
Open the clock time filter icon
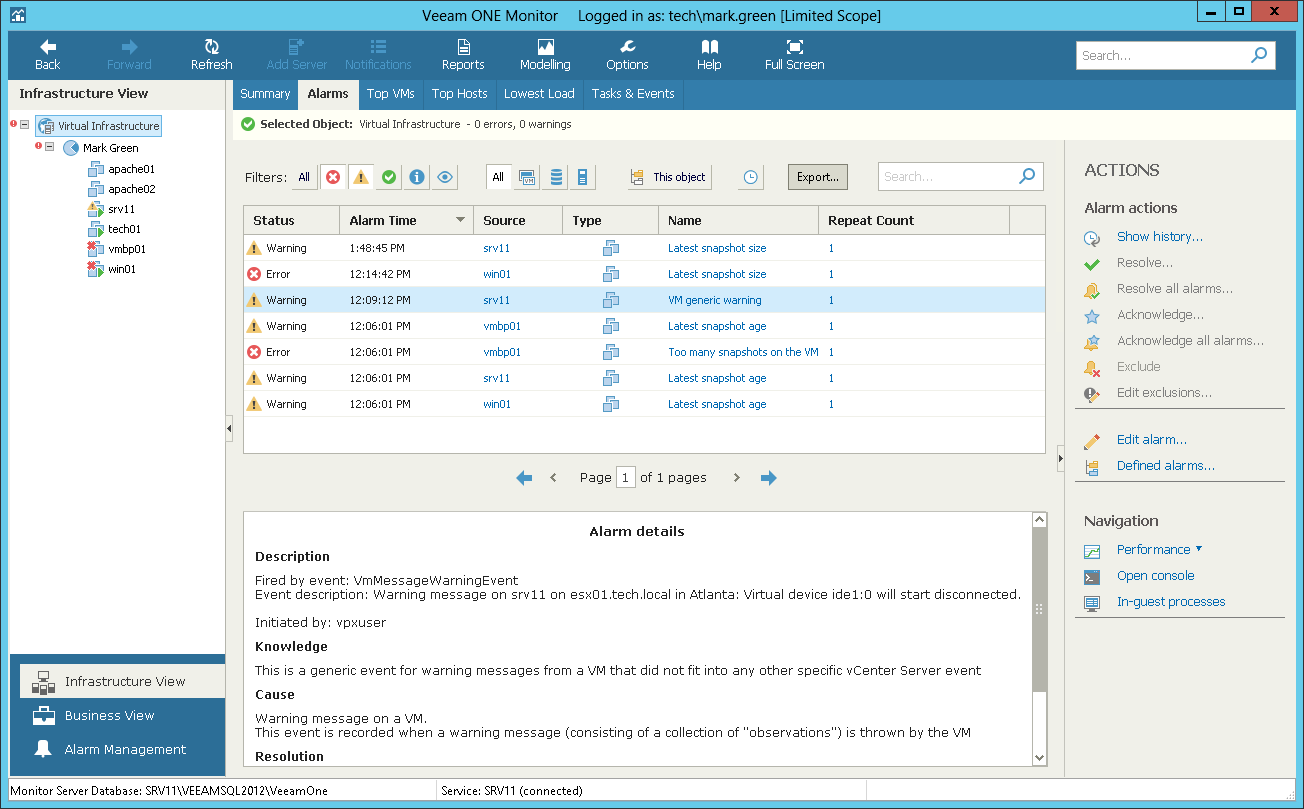click(x=751, y=177)
